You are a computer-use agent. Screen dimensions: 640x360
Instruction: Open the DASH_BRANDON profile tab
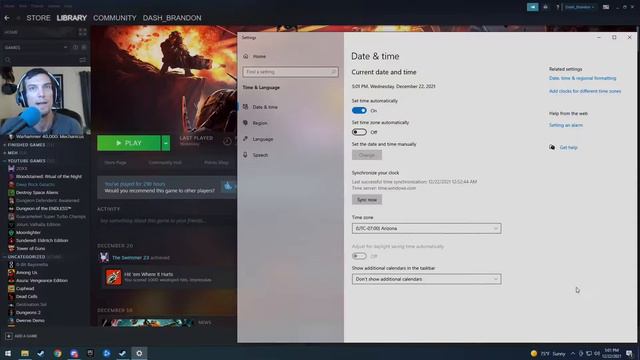[x=172, y=18]
